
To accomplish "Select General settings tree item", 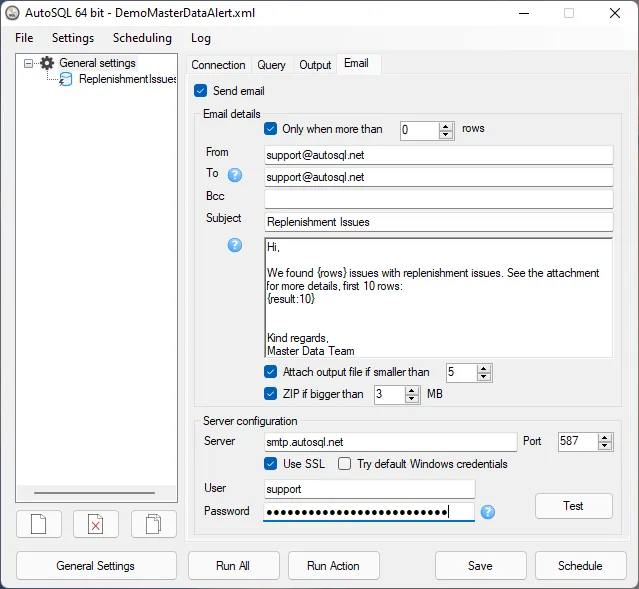I will [x=97, y=63].
